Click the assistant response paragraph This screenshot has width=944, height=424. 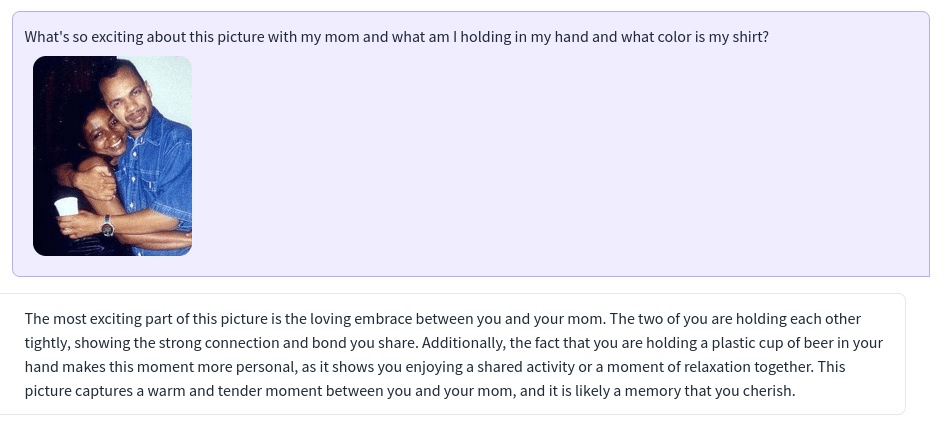[x=452, y=355]
